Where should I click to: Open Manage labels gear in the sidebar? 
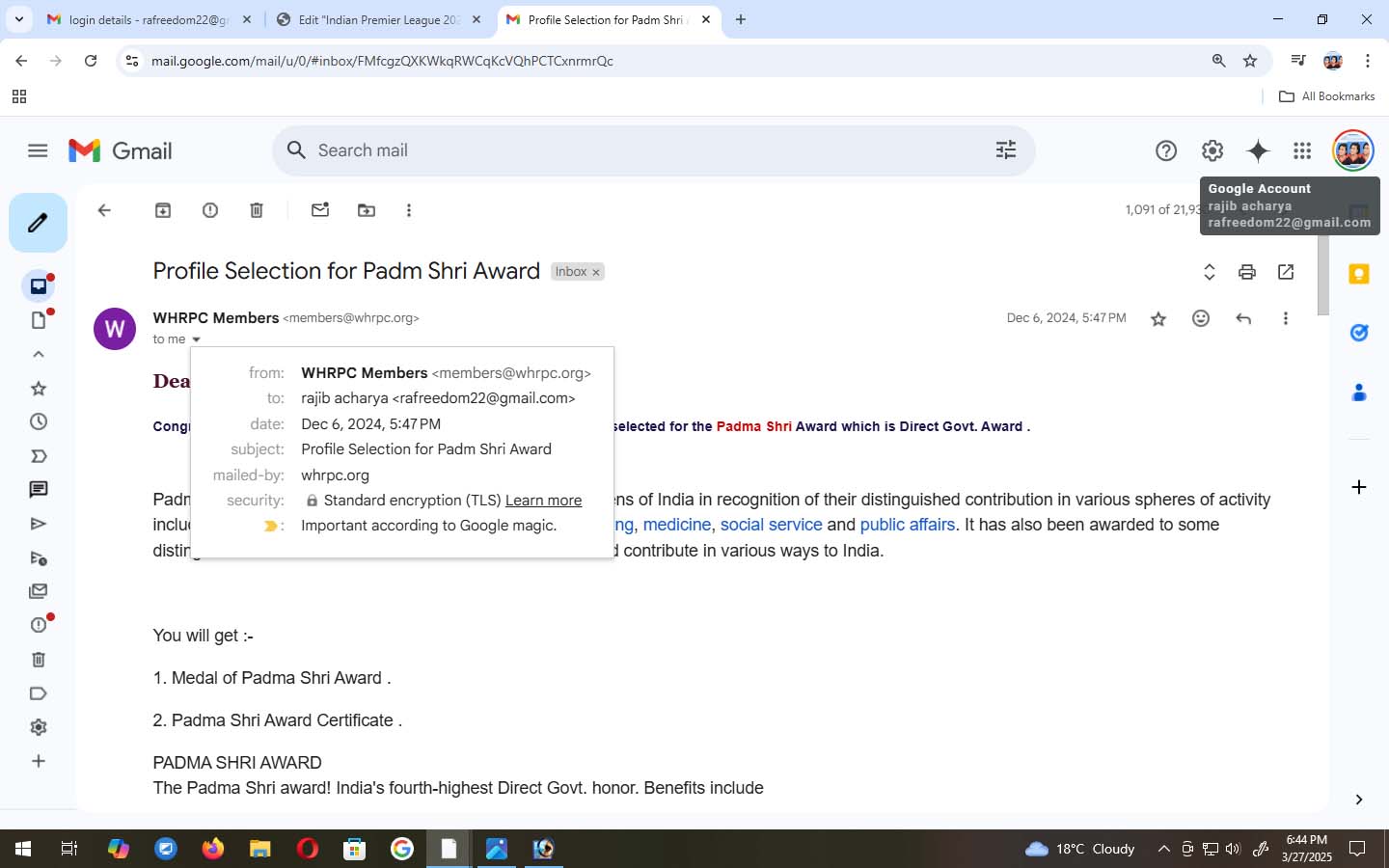(x=39, y=727)
